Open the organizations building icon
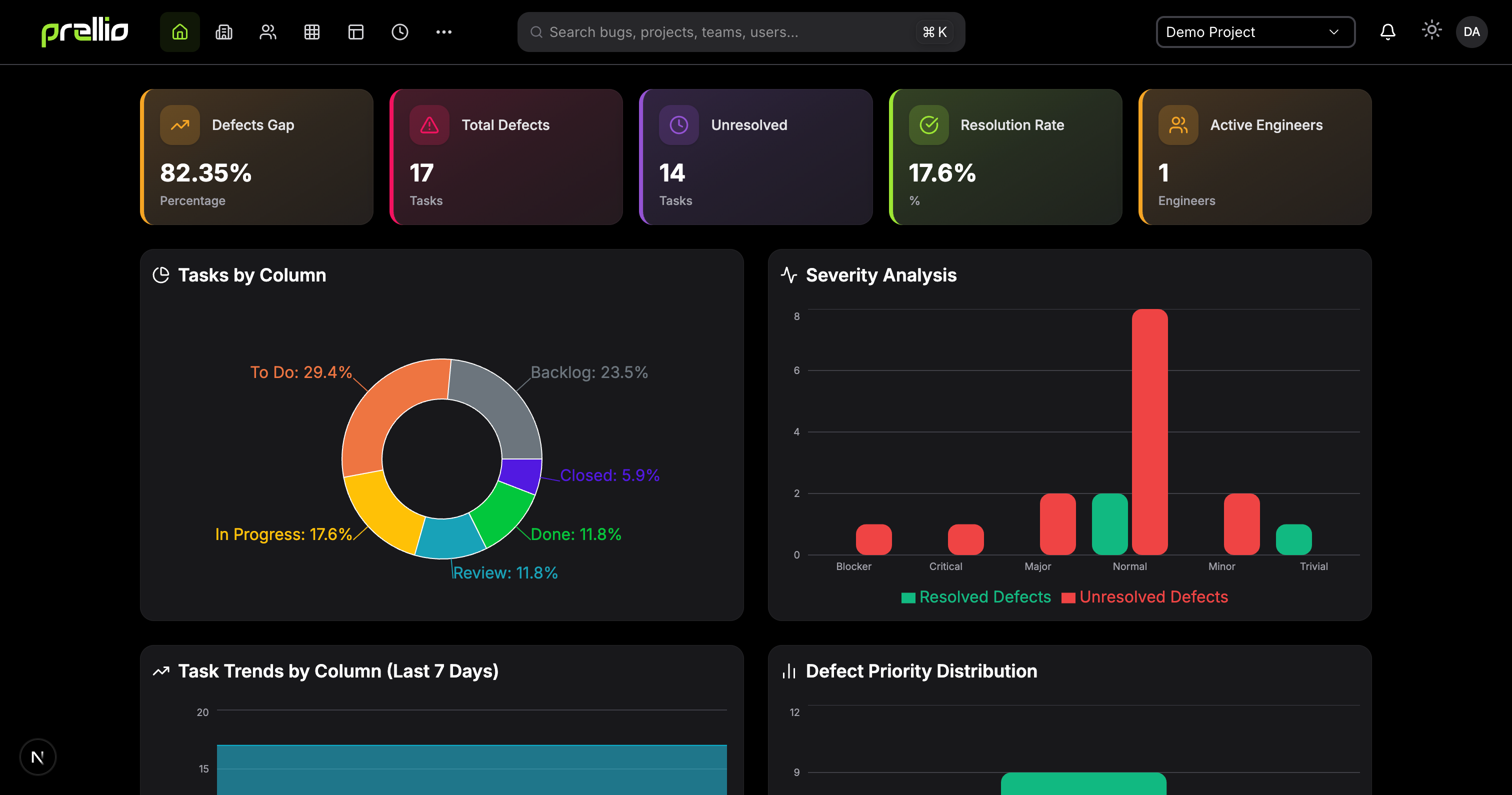 tap(223, 31)
